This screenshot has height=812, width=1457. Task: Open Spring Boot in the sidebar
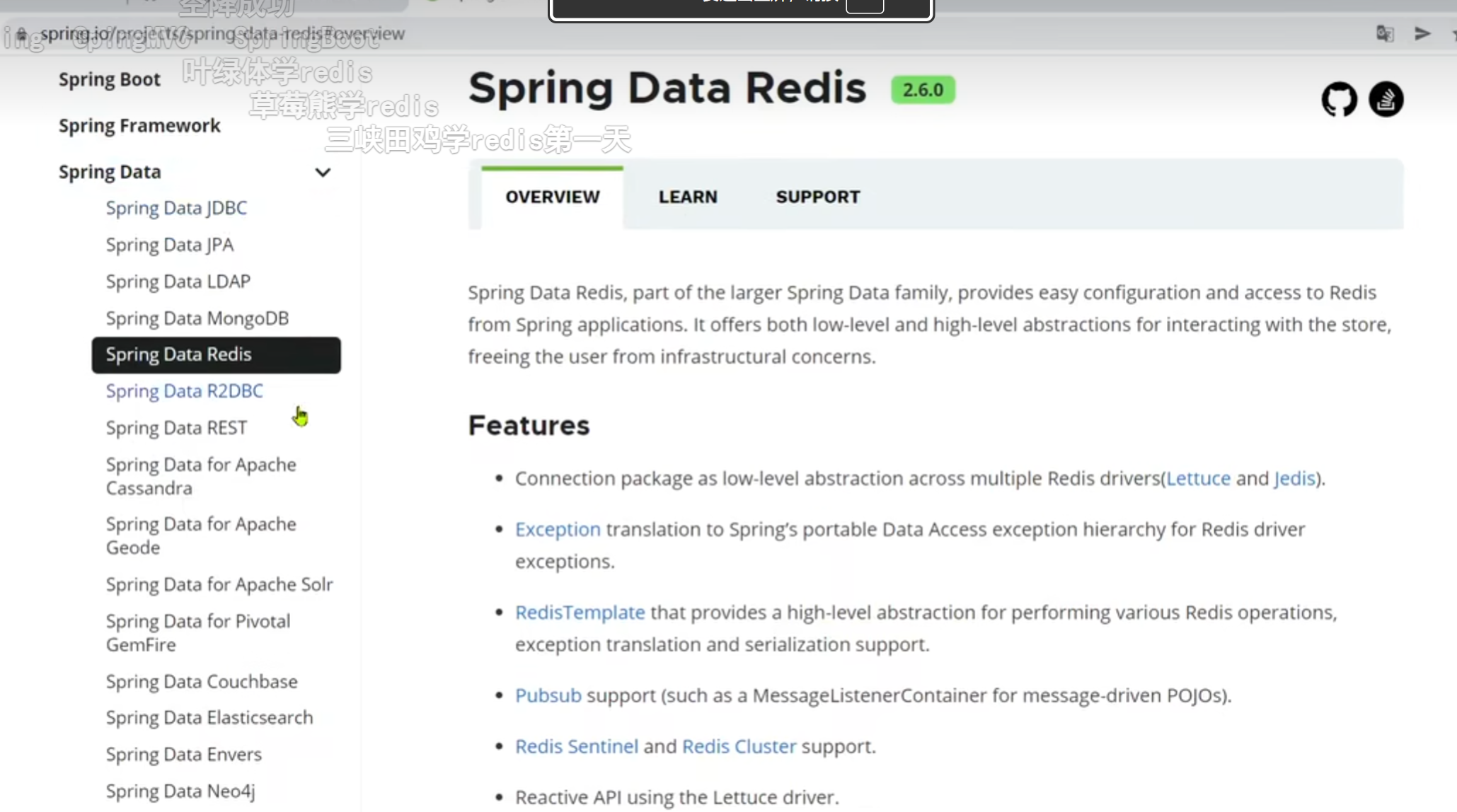[109, 79]
